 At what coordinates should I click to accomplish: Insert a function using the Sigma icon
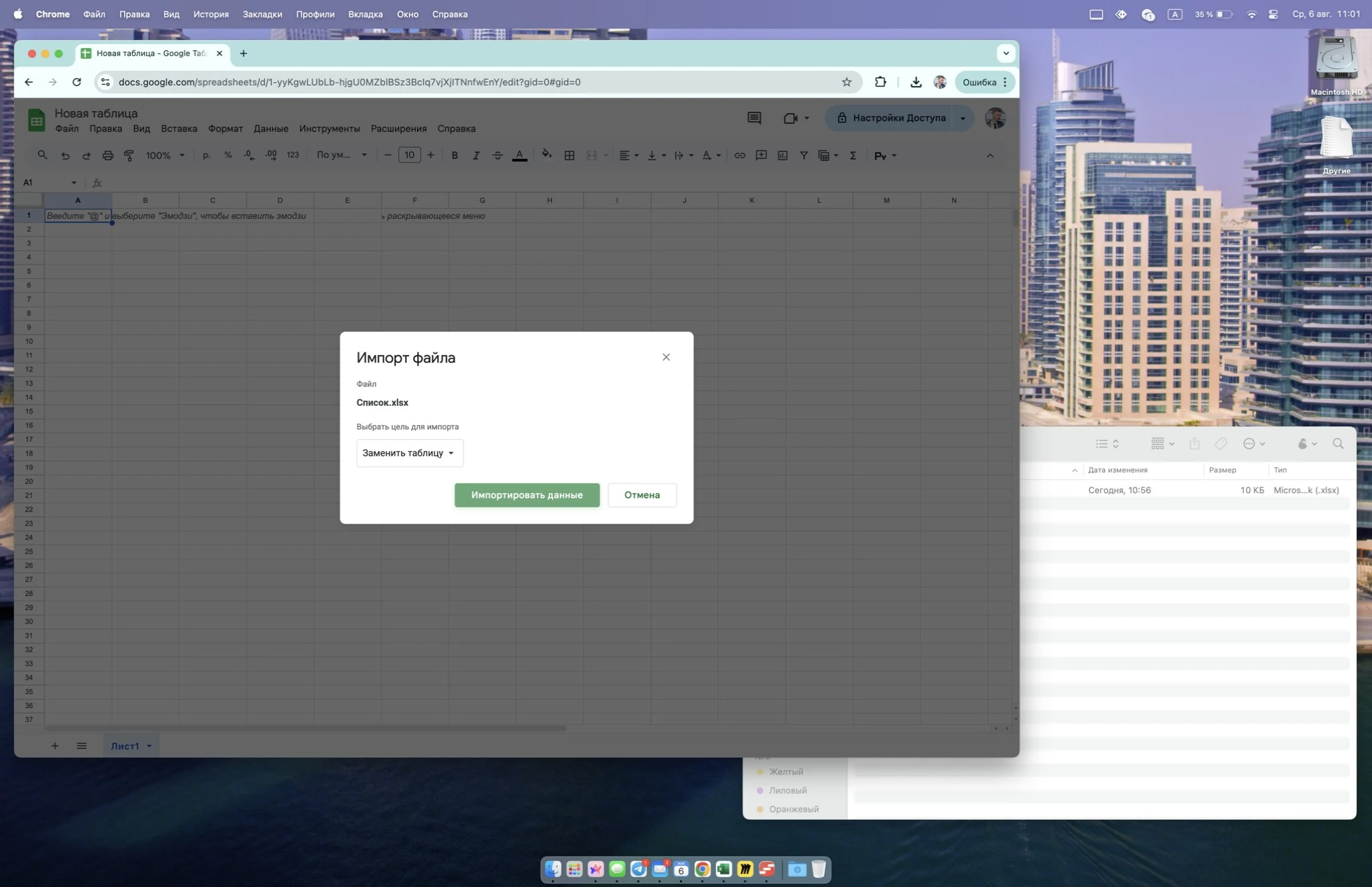pos(853,155)
